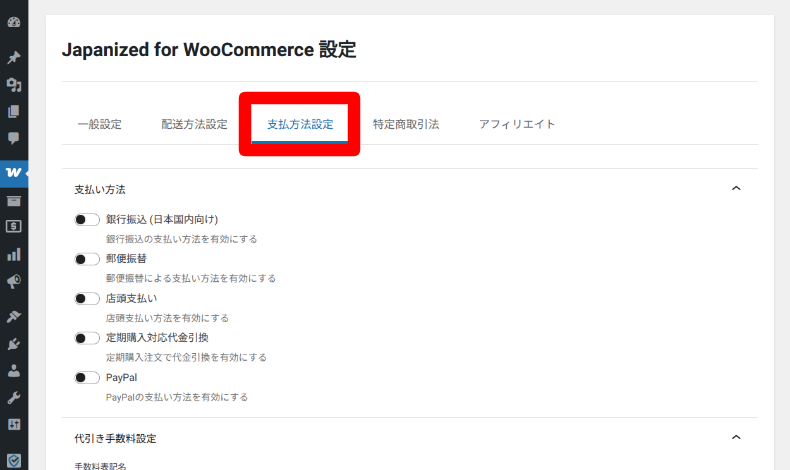Open the Comments speech bubble icon
Viewport: 790px width, 470px height.
pos(14,138)
